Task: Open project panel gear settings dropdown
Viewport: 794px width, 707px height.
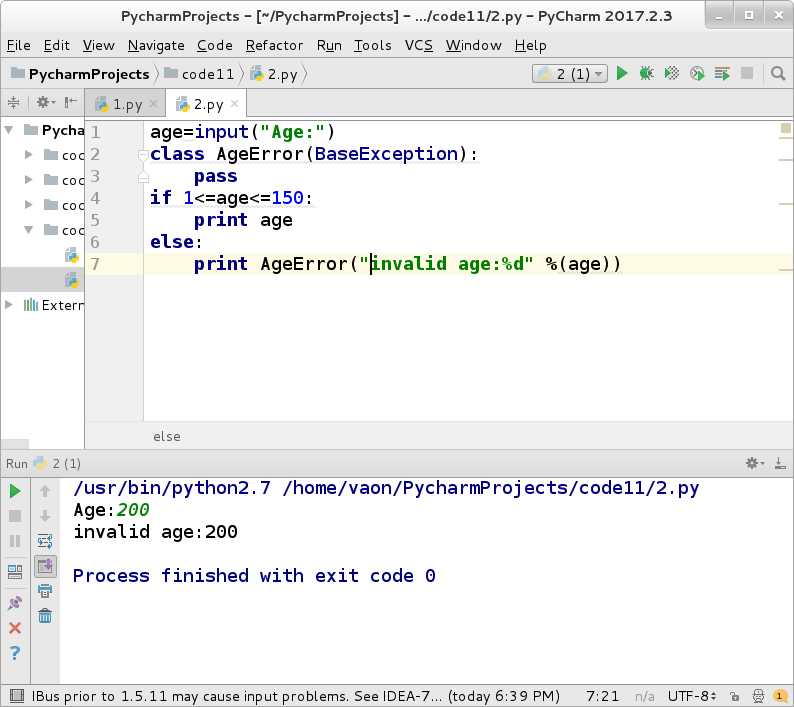Action: pyautogui.click(x=46, y=103)
